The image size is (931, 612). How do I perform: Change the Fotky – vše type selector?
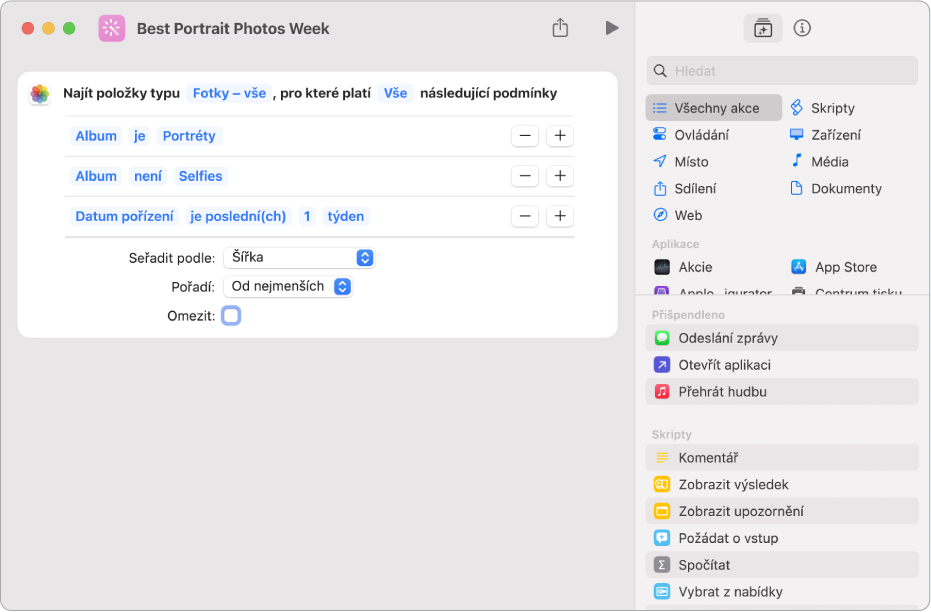pos(229,93)
